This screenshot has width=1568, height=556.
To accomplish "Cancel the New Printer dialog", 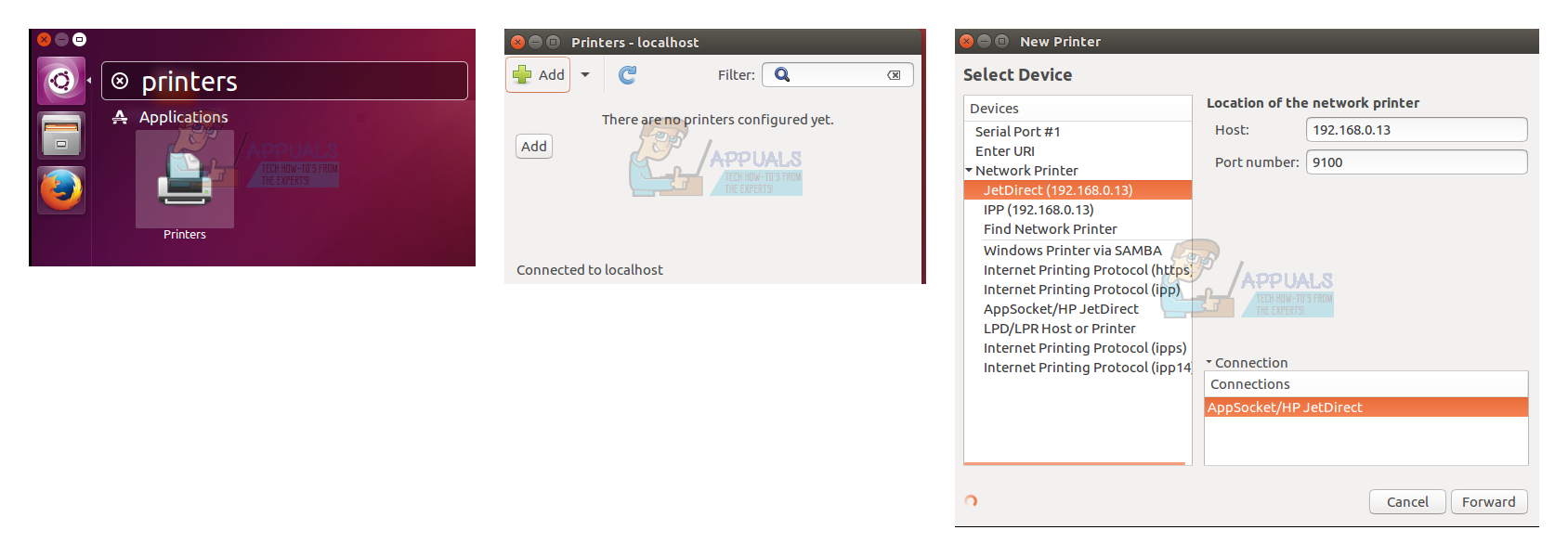I will pyautogui.click(x=1406, y=502).
